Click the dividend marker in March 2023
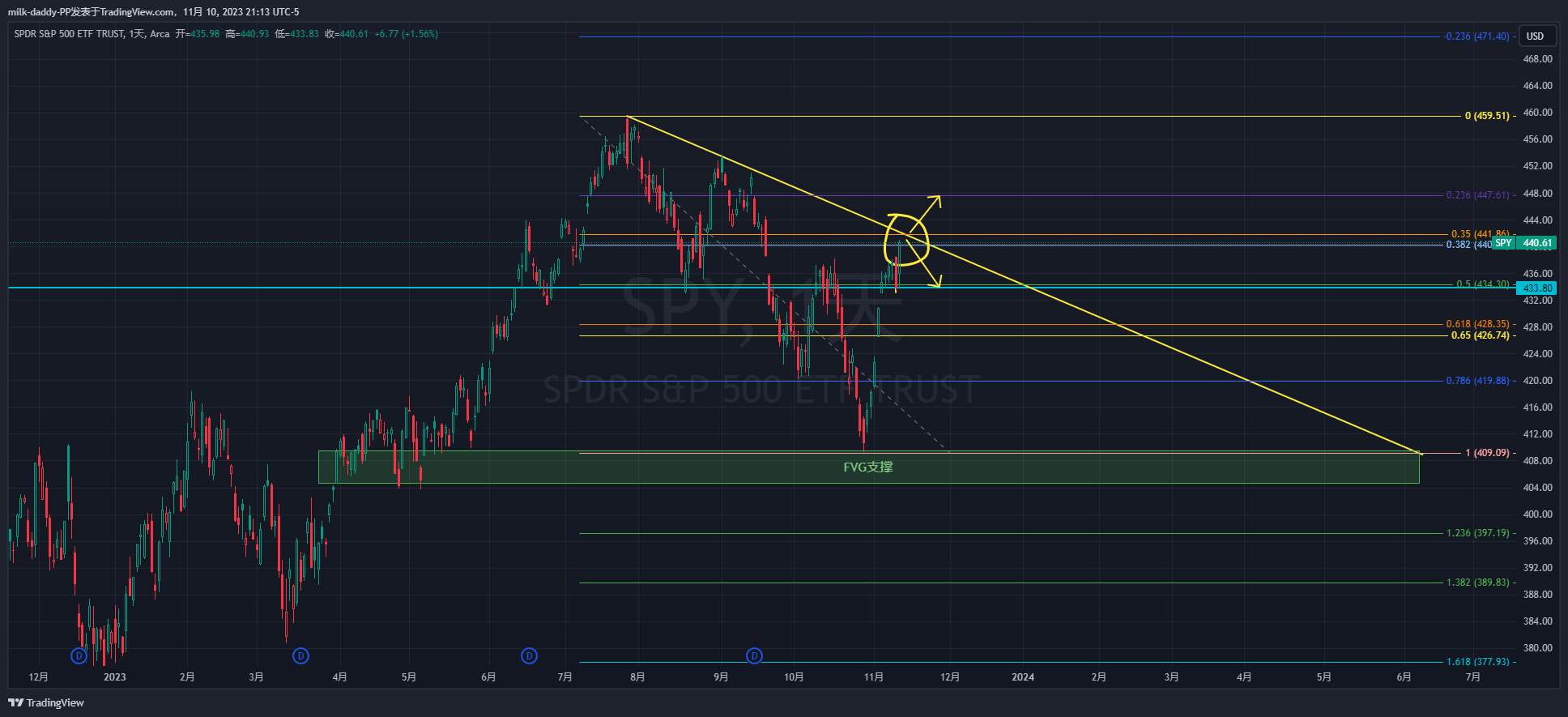The width and height of the screenshot is (1568, 717). tap(300, 655)
